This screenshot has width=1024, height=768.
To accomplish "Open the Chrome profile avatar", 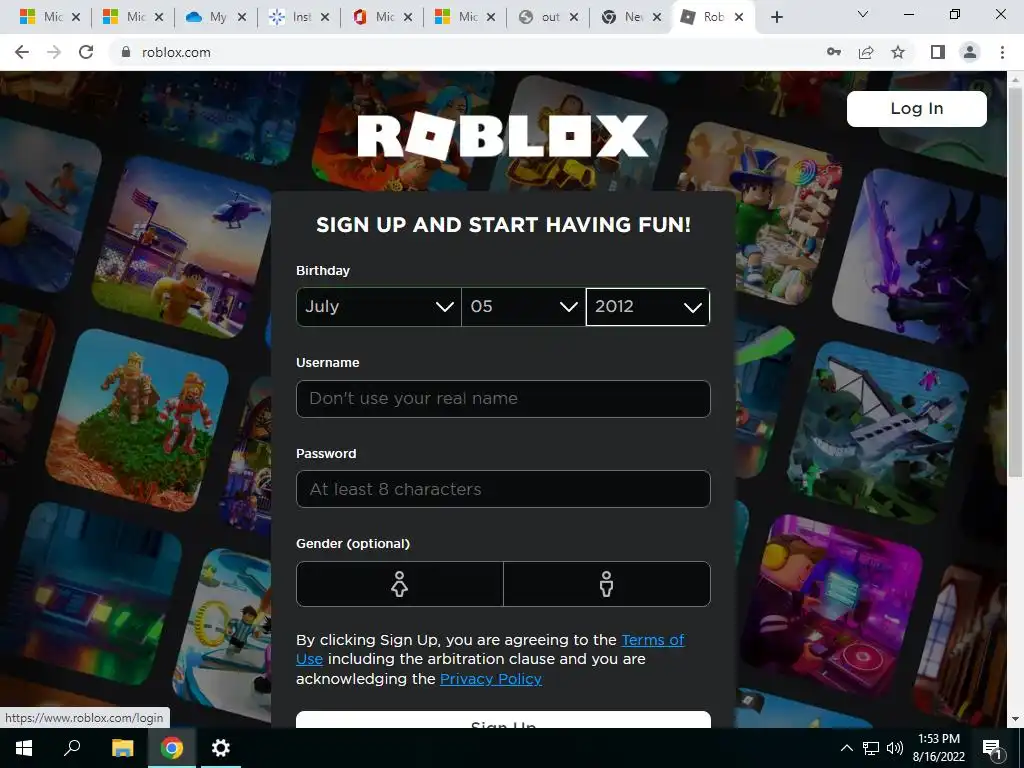I will click(x=970, y=52).
